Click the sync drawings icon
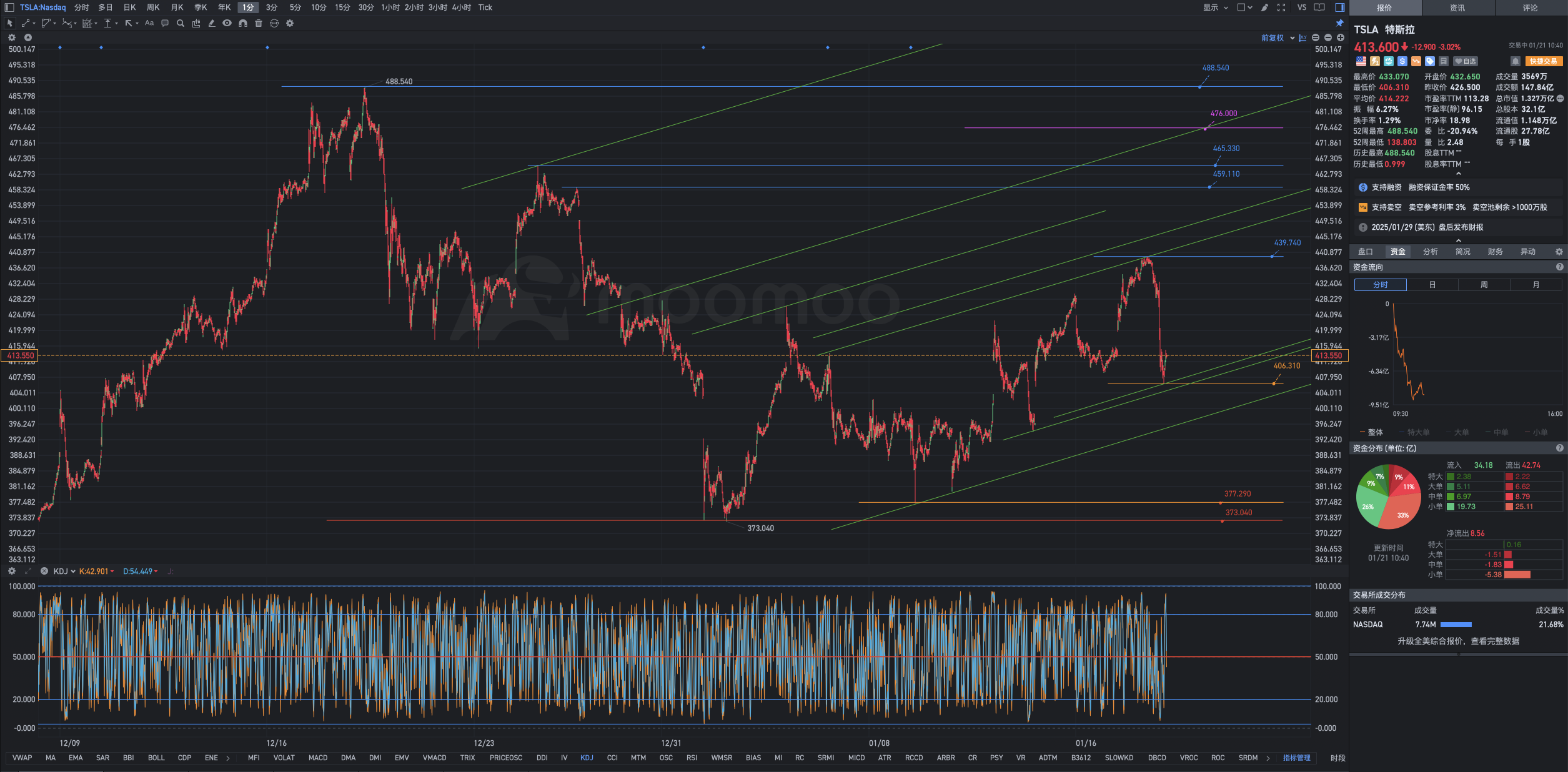The width and height of the screenshot is (1568, 772). pos(274,23)
